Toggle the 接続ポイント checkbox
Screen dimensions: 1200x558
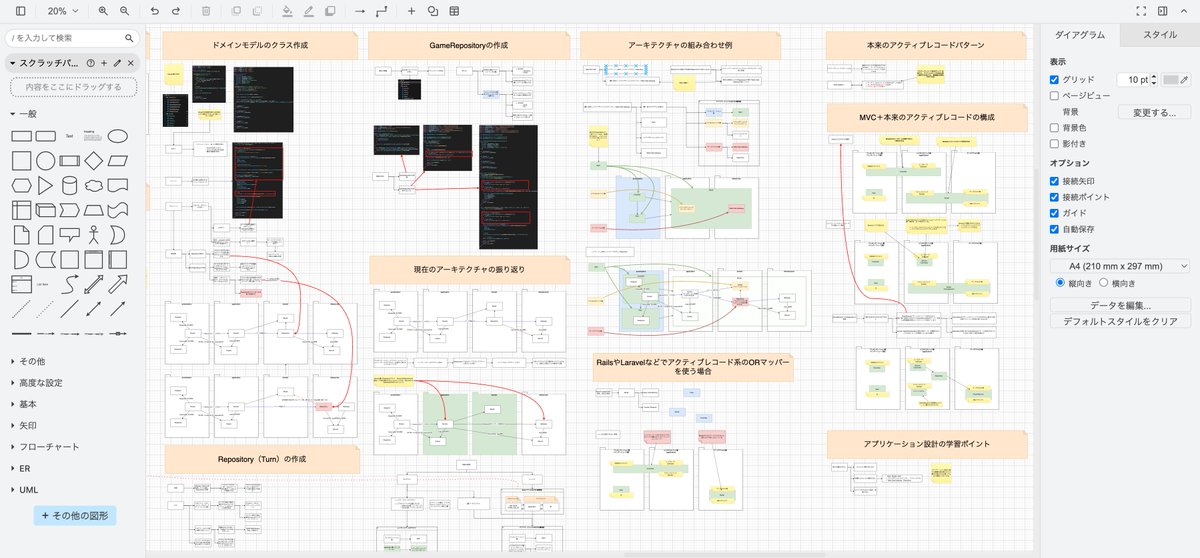pos(1054,197)
